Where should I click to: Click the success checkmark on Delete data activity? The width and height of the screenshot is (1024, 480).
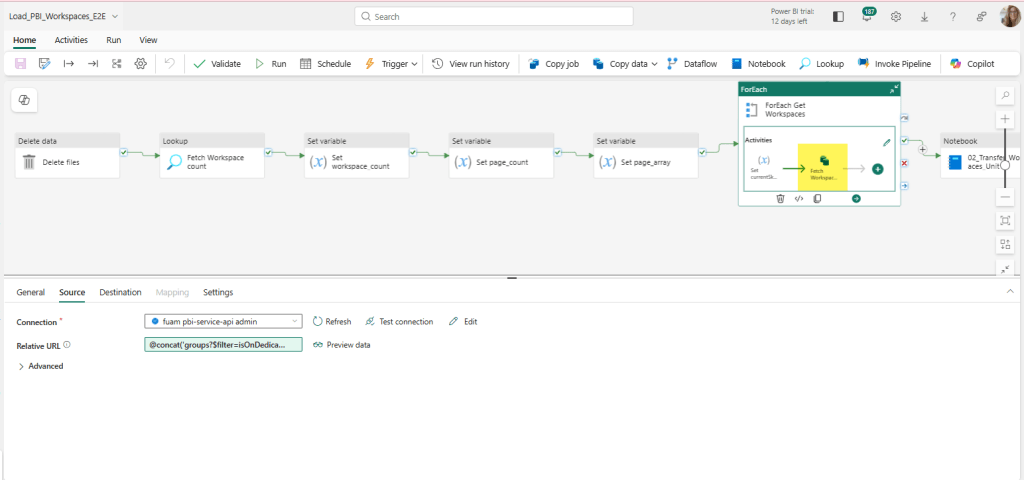(124, 153)
